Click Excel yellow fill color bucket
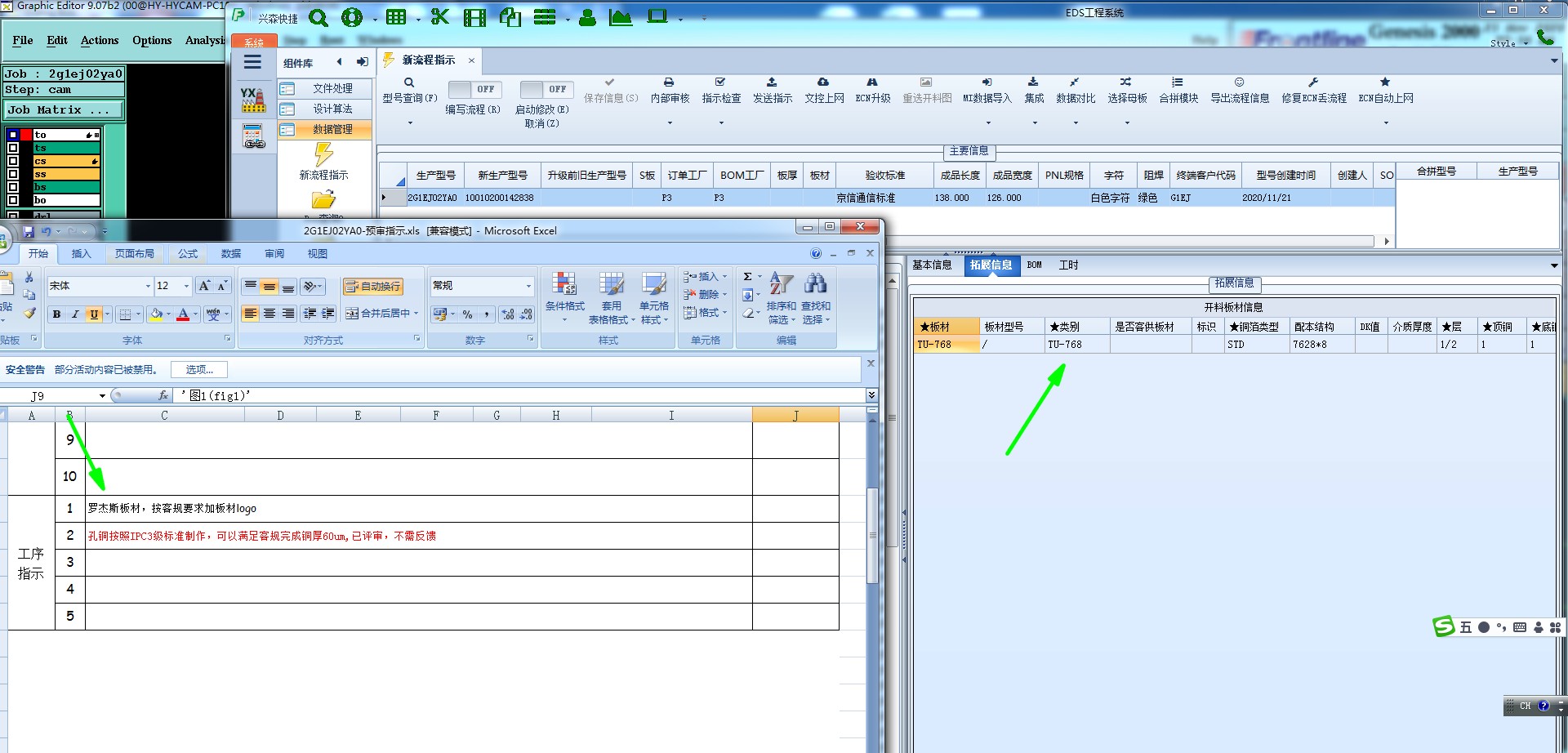The height and width of the screenshot is (753, 1568). (x=156, y=314)
